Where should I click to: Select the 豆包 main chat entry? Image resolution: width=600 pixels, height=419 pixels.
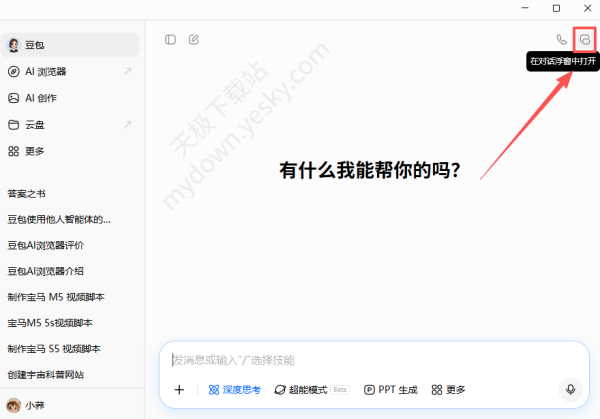(70, 45)
